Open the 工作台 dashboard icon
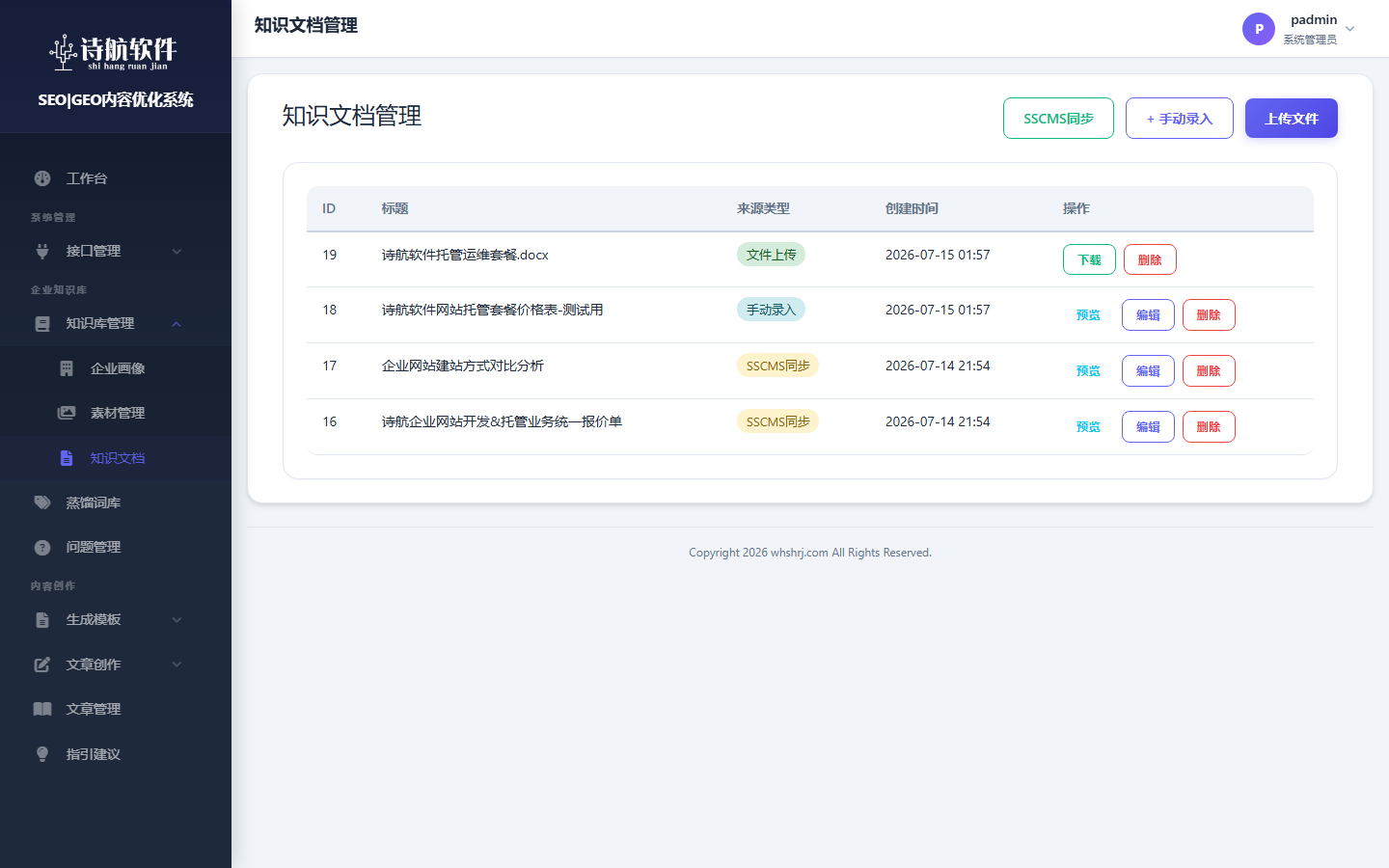The width and height of the screenshot is (1389, 868). click(x=42, y=178)
